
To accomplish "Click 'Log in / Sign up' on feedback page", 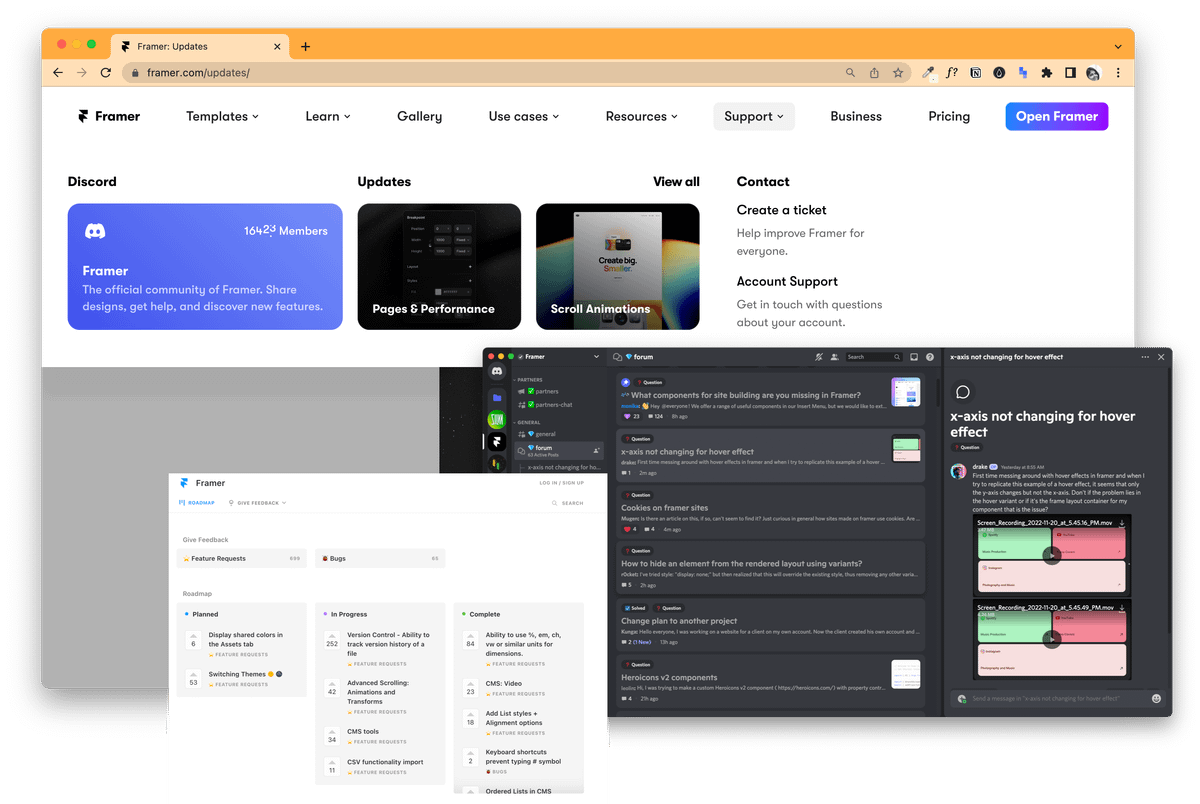I will click(562, 483).
